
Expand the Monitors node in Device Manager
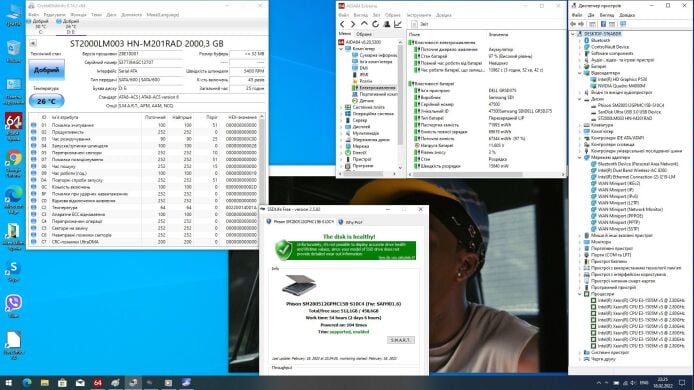coord(580,242)
